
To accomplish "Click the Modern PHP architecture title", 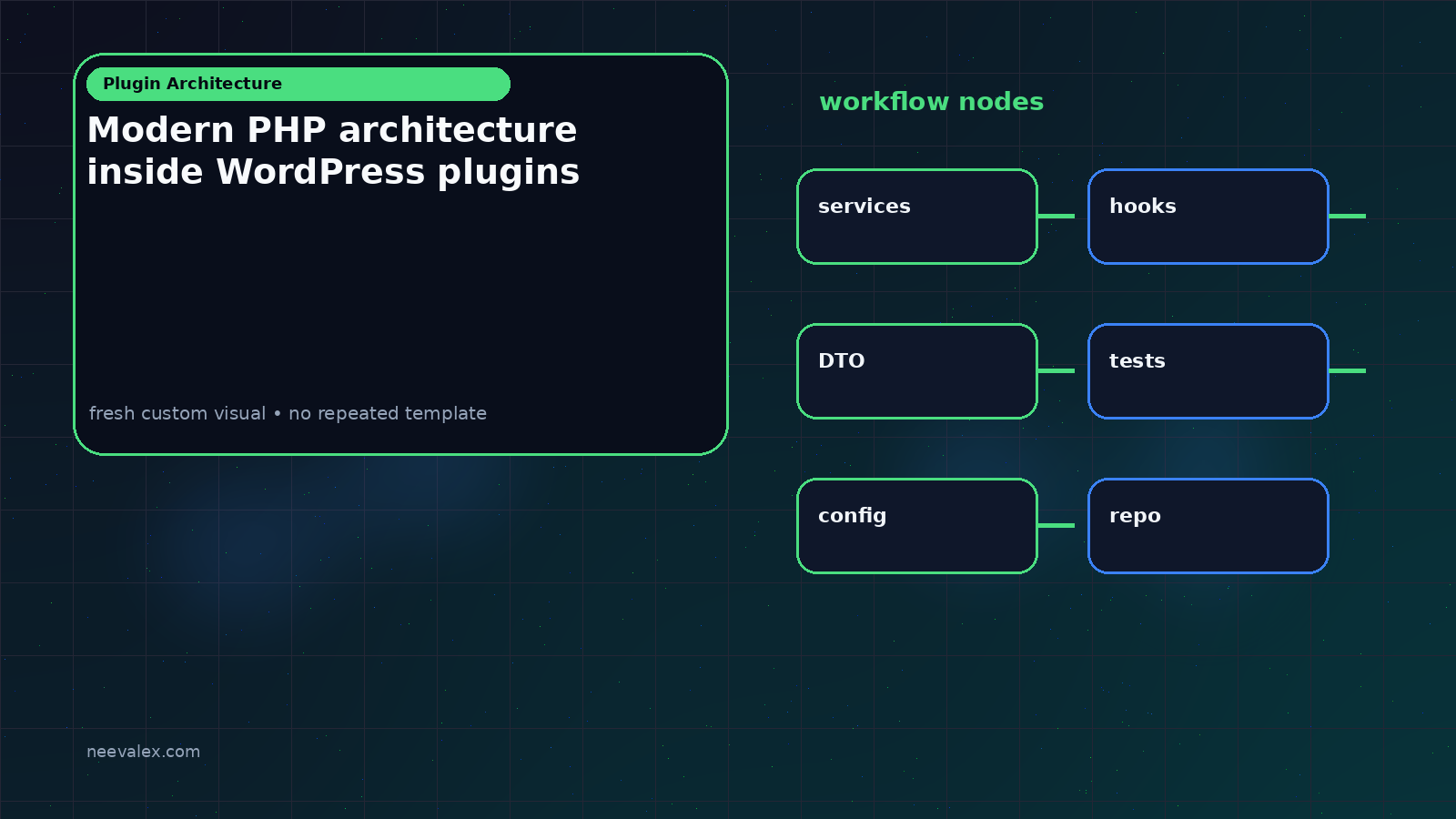I will (333, 151).
